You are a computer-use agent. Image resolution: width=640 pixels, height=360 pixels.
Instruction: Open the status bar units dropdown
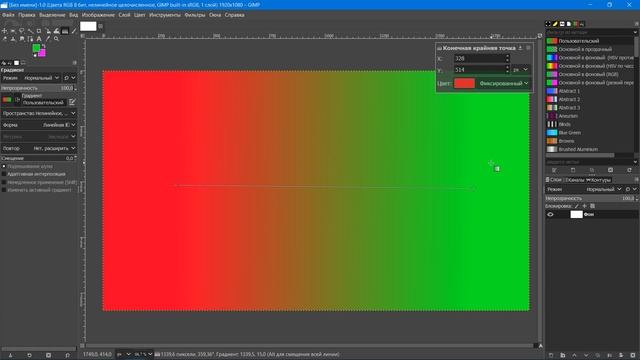[124, 354]
